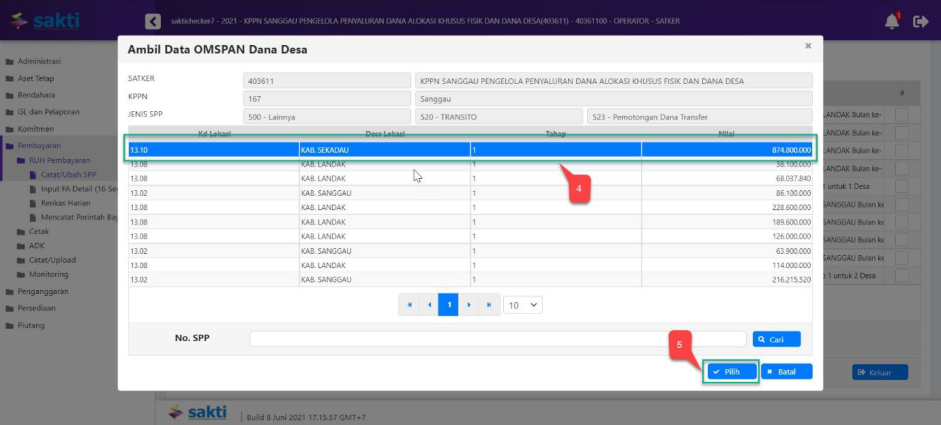The height and width of the screenshot is (425, 941).
Task: Tick the checkbox in the first background row
Action: (902, 115)
